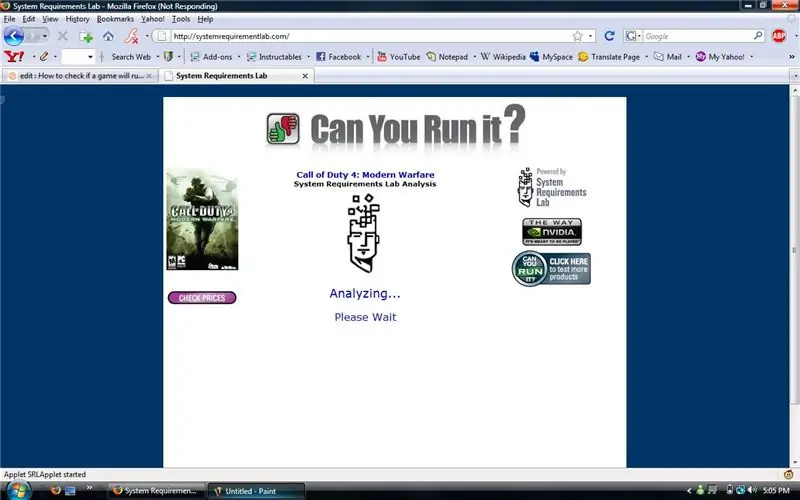The width and height of the screenshot is (800, 500).
Task: Click the System Requirements taskbar button
Action: click(157, 491)
